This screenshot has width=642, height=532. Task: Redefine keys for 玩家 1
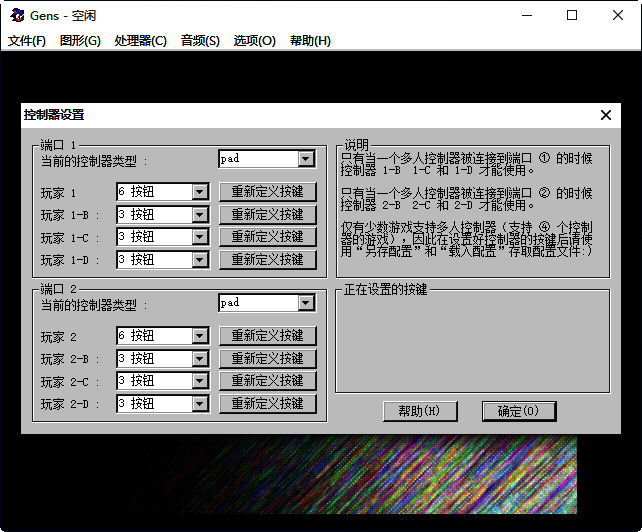(x=267, y=192)
